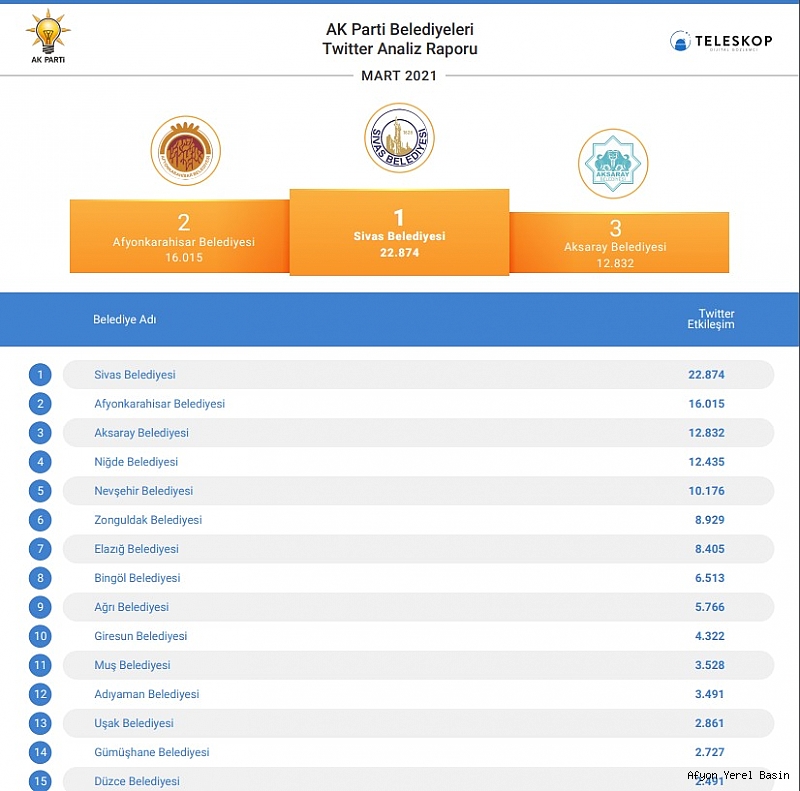Screen dimensions: 800x791
Task: Select the third place Aksaray podium
Action: tap(618, 241)
